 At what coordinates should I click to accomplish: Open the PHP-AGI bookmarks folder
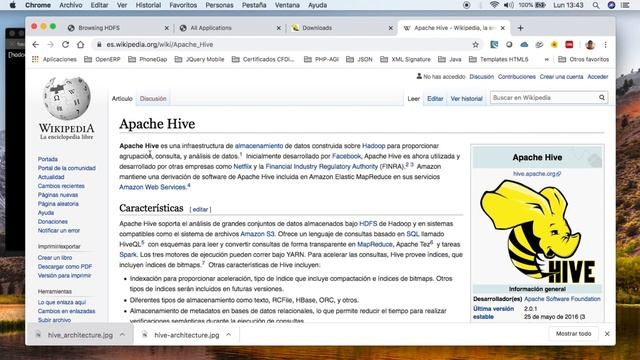click(x=321, y=59)
